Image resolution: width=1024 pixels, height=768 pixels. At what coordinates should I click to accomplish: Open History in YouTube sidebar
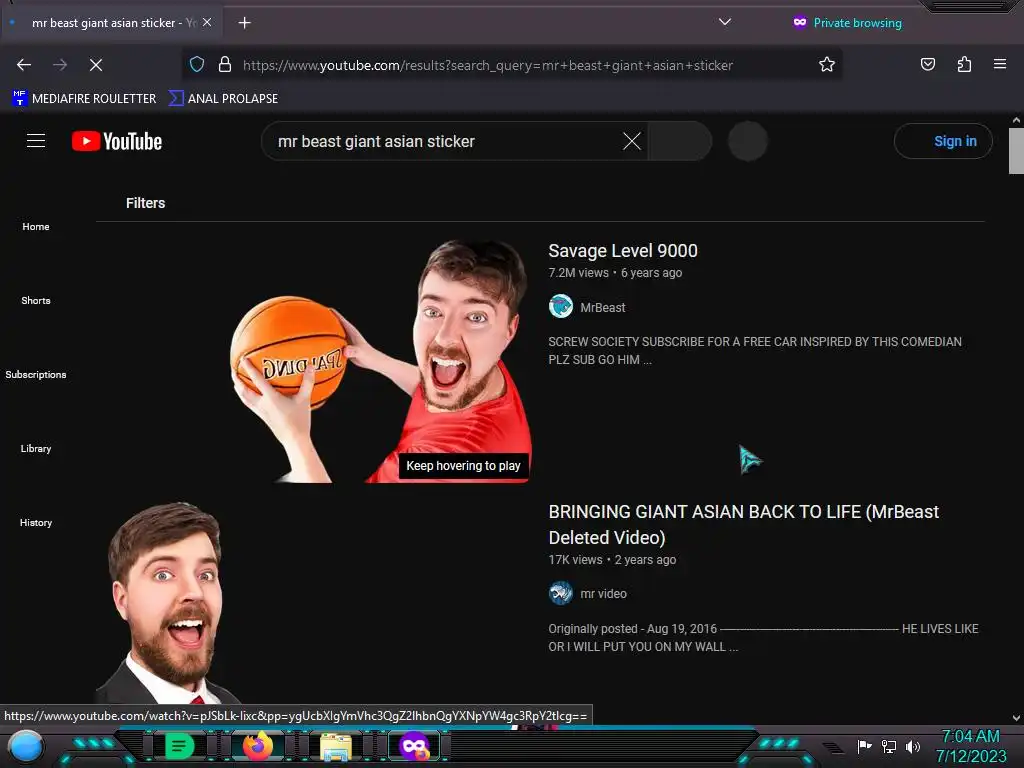tap(36, 522)
